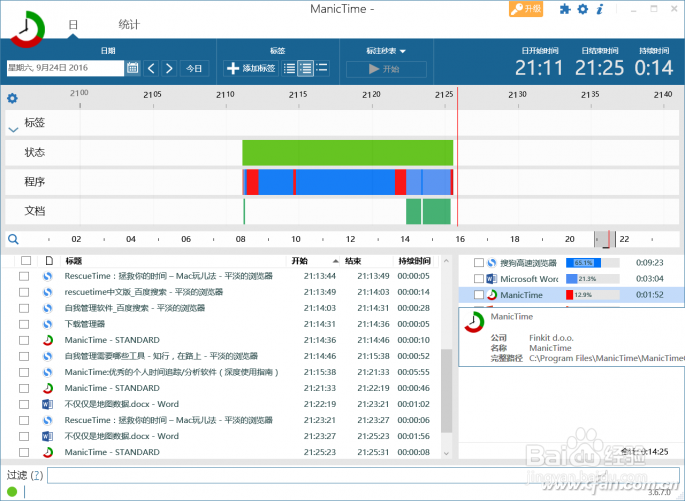Click Microsoft Word icon in summary list
Viewport: 685px width, 501px height.
491,279
